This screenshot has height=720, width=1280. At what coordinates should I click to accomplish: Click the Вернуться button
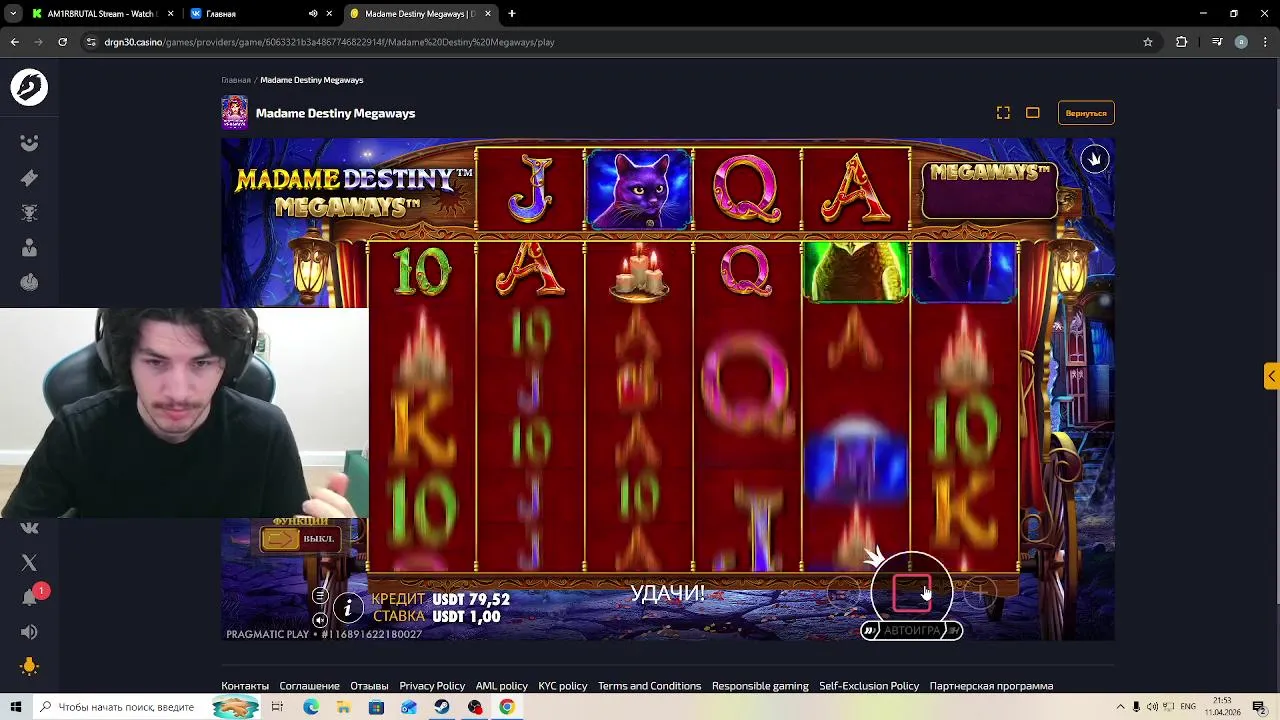coord(1086,113)
